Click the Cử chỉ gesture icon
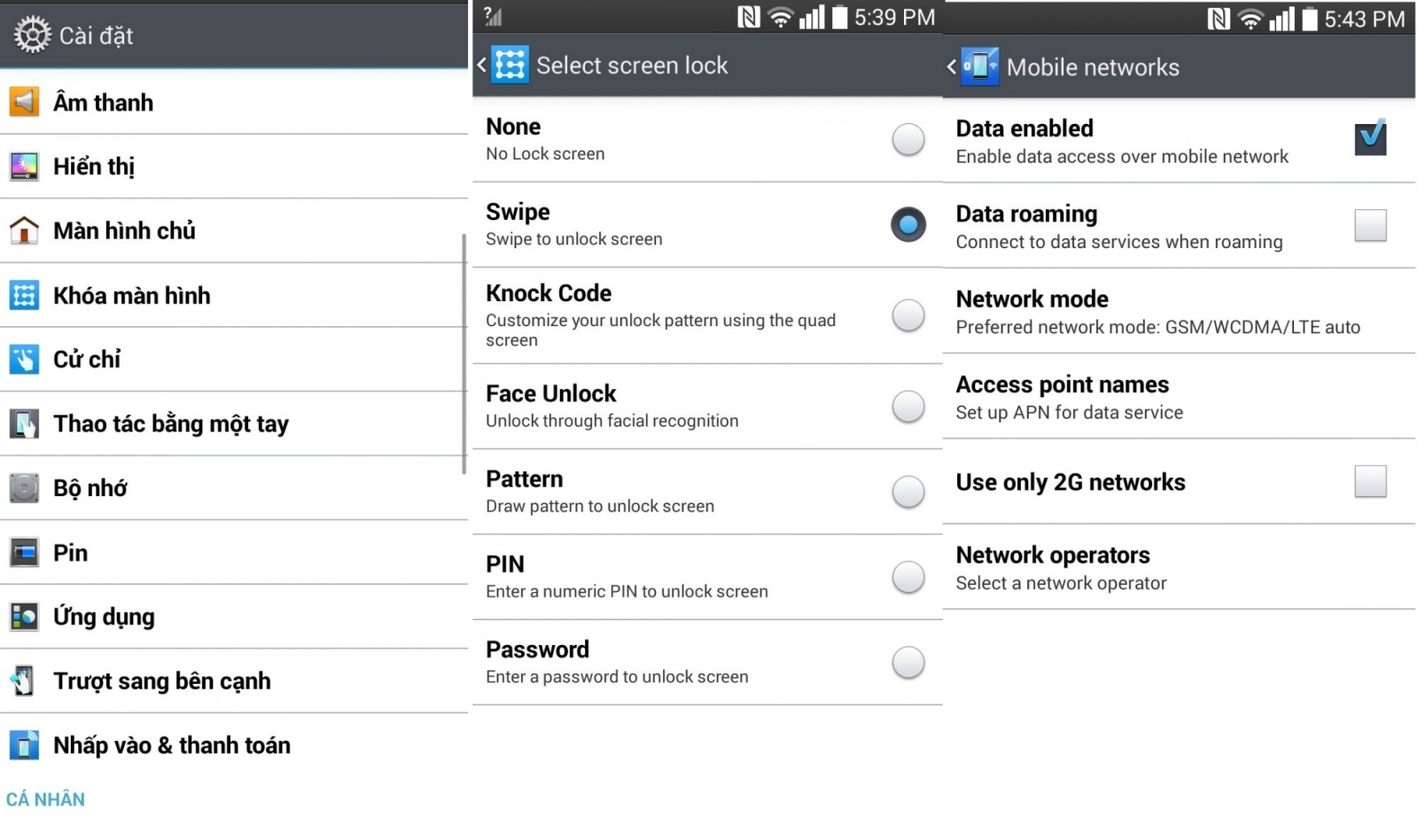The image size is (1418, 840). 24,359
